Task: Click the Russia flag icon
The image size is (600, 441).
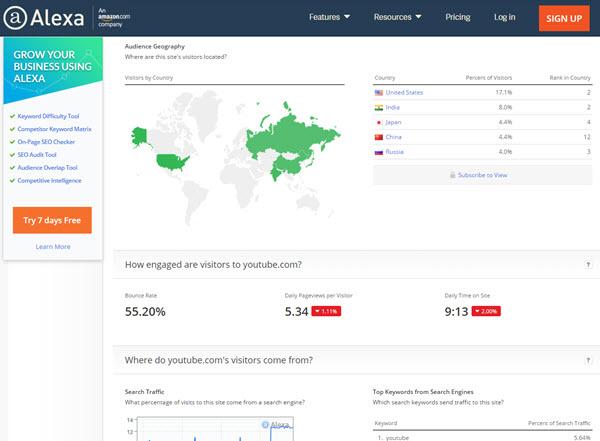Action: coord(379,152)
